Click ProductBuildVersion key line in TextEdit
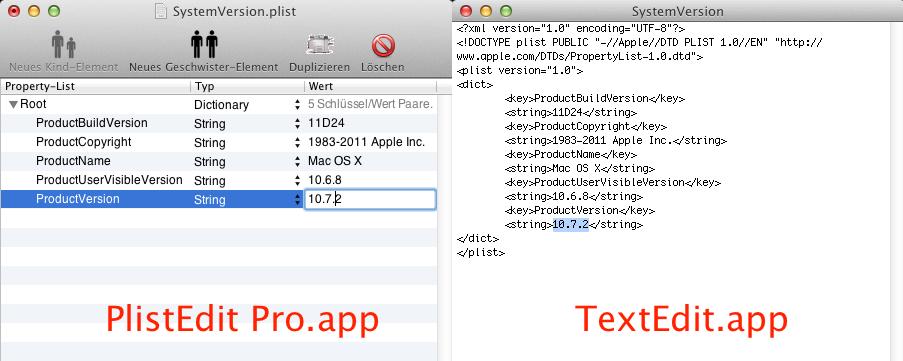This screenshot has height=361, width=903. click(595, 98)
